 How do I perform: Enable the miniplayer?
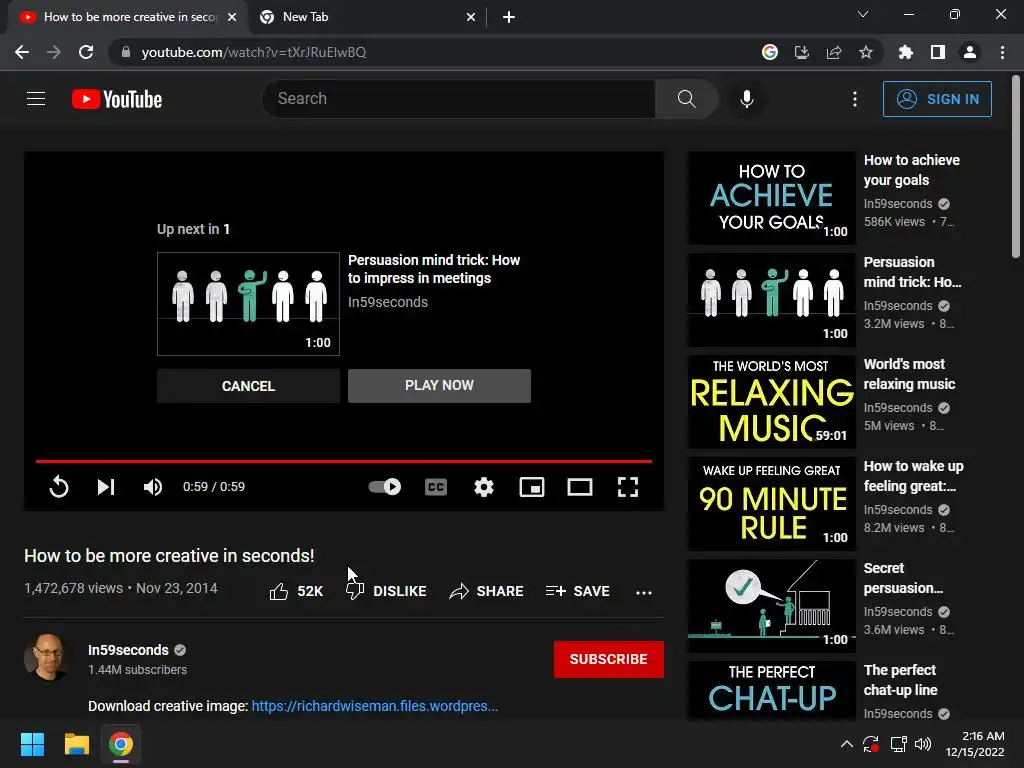click(532, 487)
